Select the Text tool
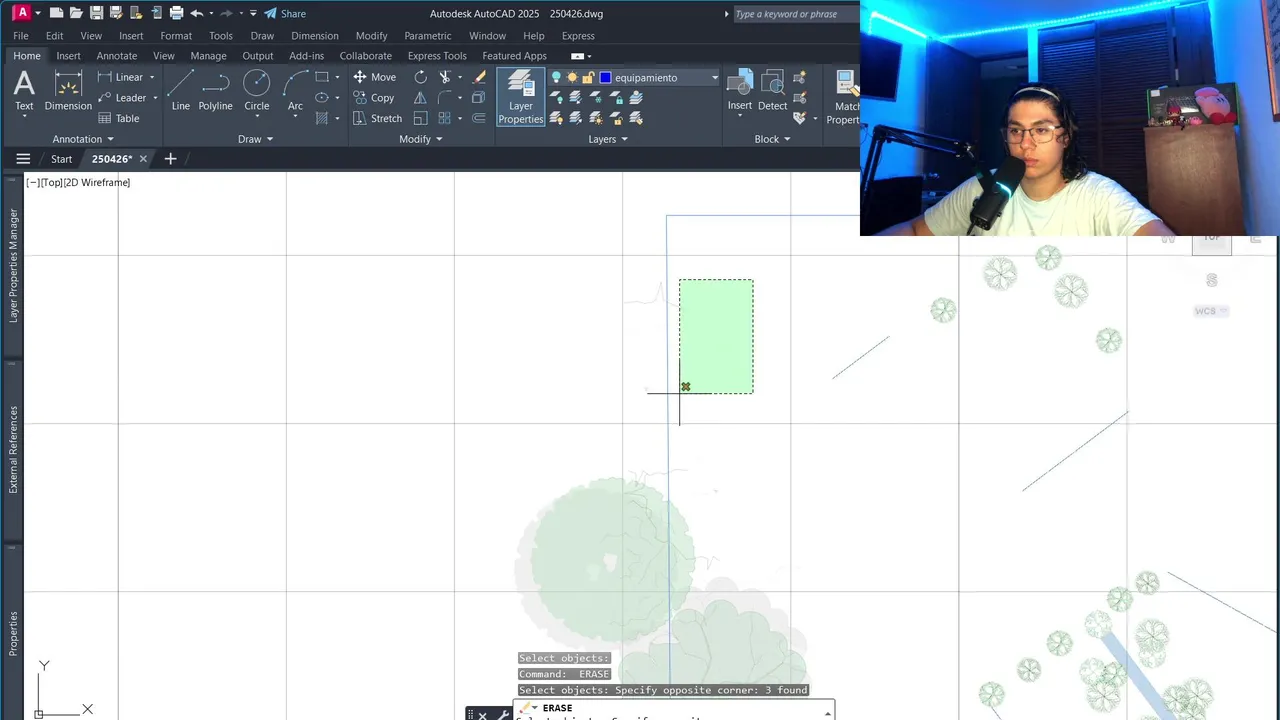This screenshot has width=1280, height=720. click(x=24, y=90)
